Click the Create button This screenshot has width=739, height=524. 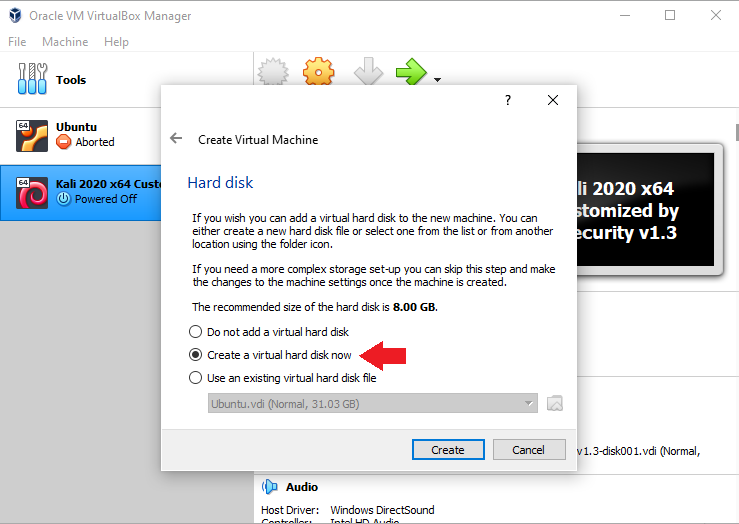pyautogui.click(x=448, y=450)
